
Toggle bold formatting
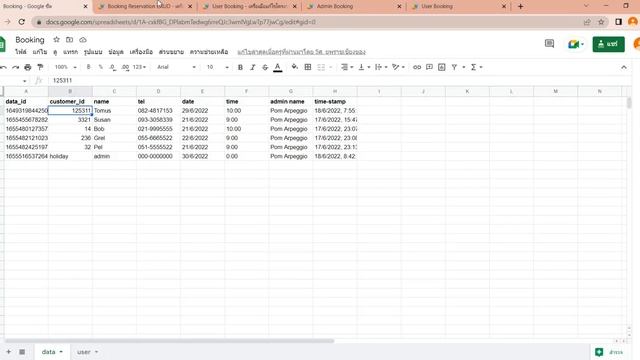click(240, 67)
